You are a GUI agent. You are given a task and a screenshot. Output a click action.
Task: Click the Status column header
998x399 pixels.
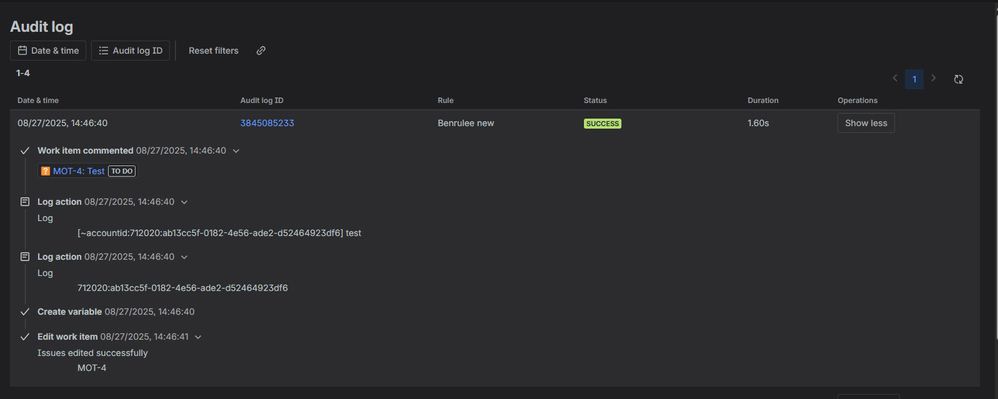(595, 101)
